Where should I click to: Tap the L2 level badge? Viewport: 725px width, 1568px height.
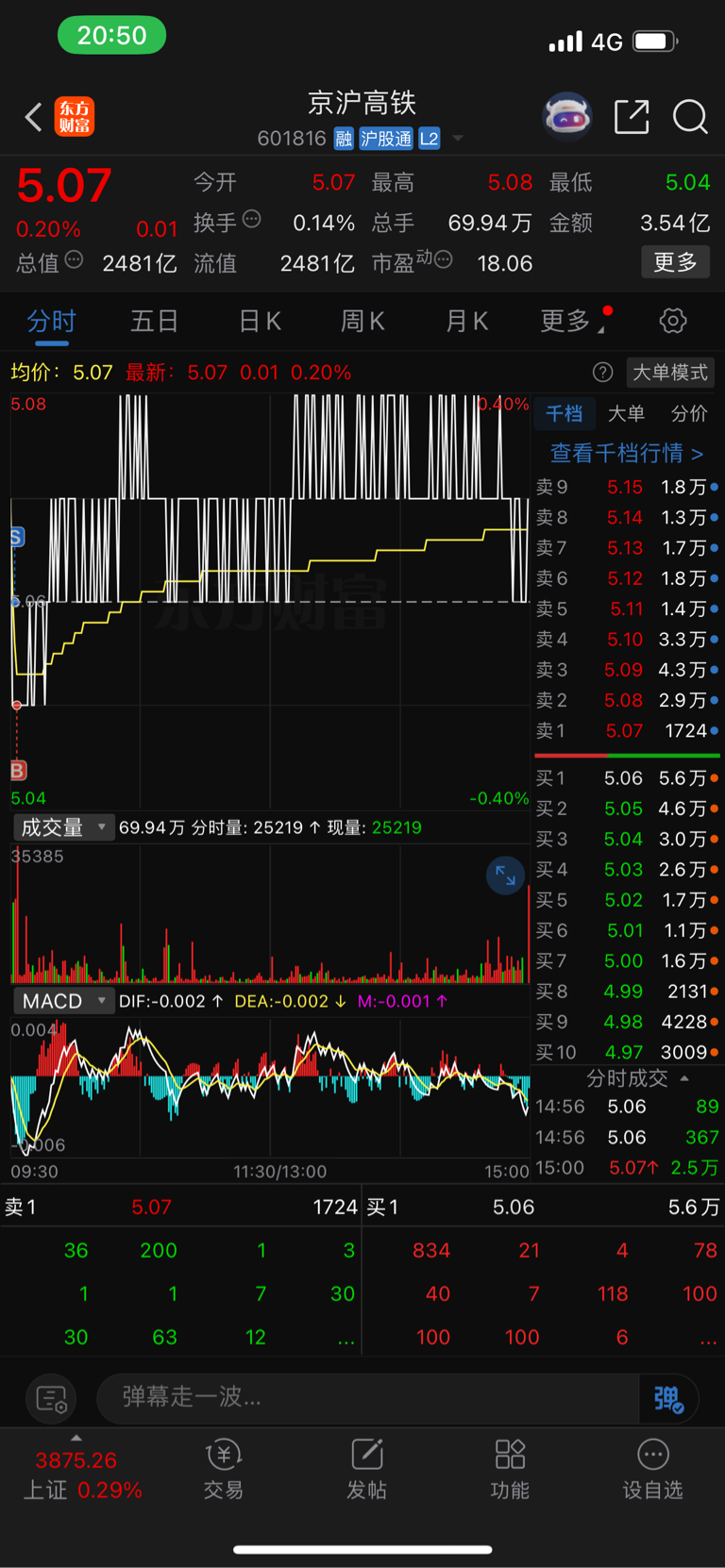point(430,139)
